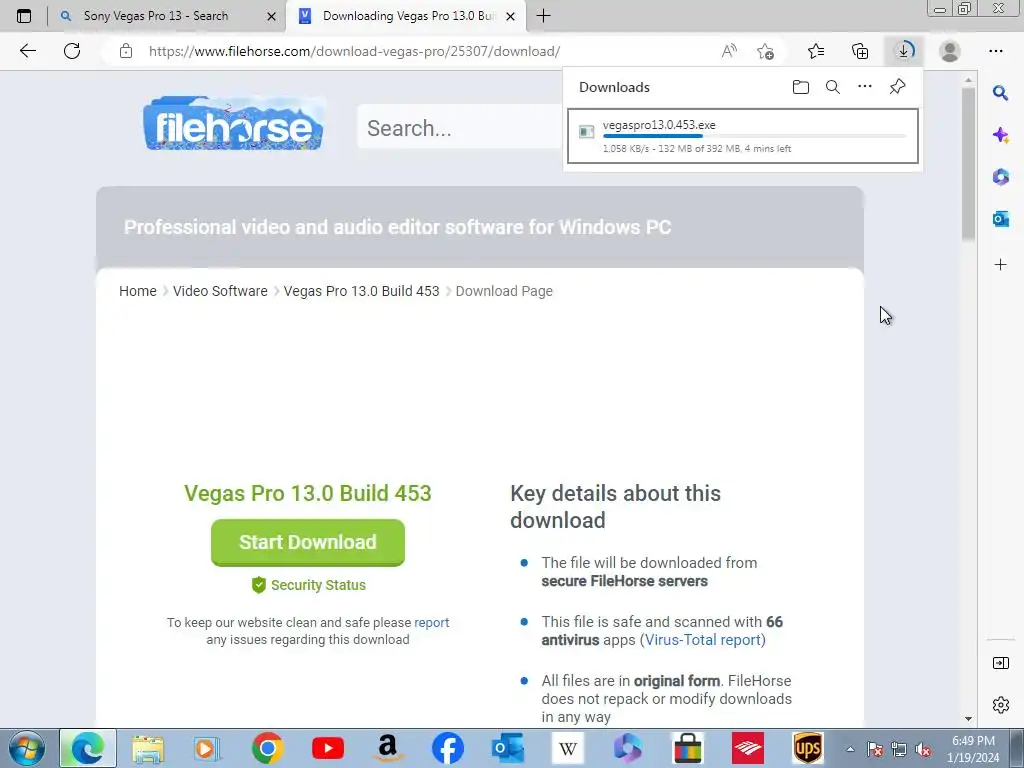Open YouTube from the taskbar
This screenshot has width=1024, height=768.
pos(328,748)
